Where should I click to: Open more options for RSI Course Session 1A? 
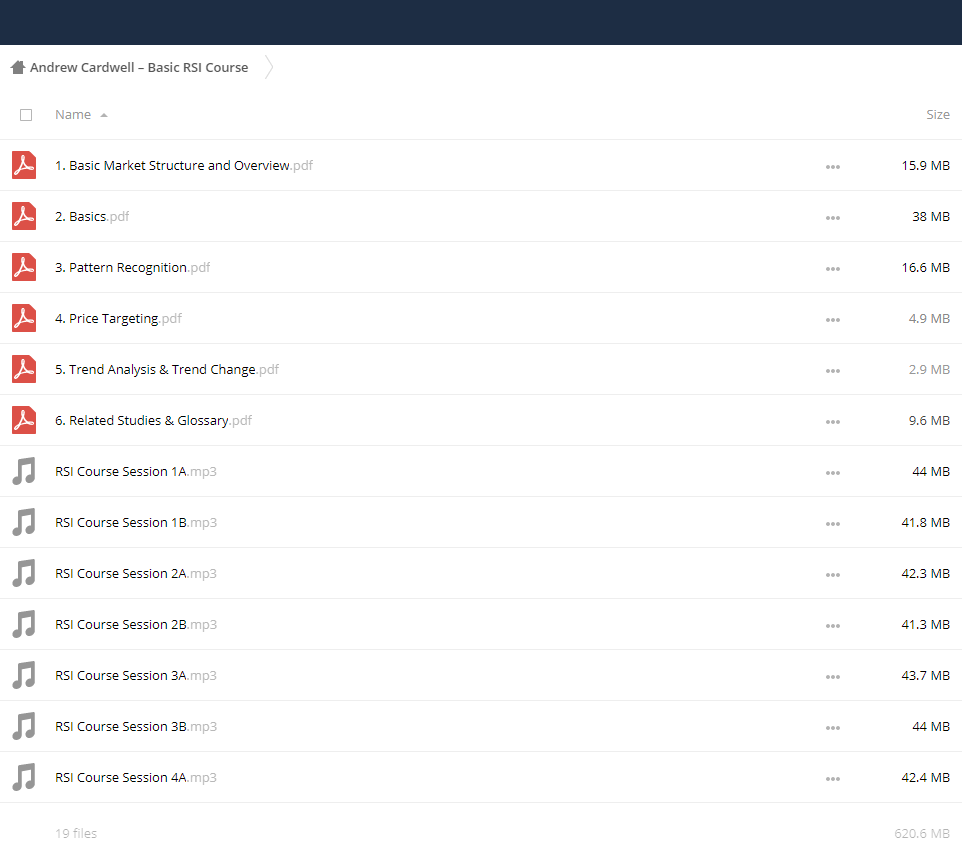tap(833, 472)
